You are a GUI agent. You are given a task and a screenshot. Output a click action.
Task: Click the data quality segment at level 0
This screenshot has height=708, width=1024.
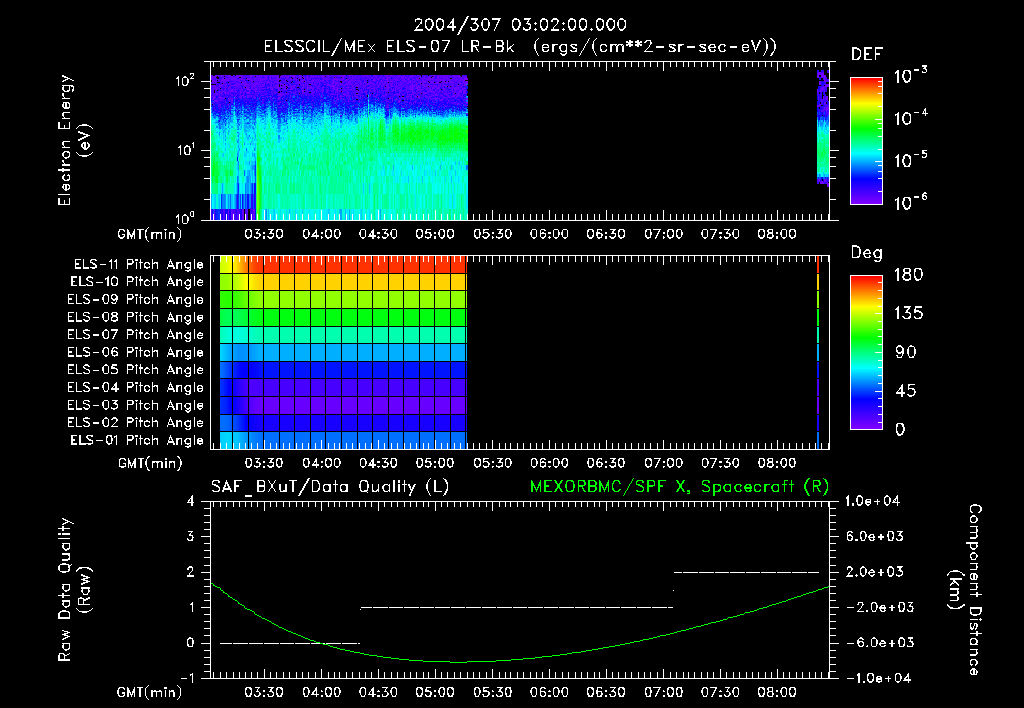point(290,643)
